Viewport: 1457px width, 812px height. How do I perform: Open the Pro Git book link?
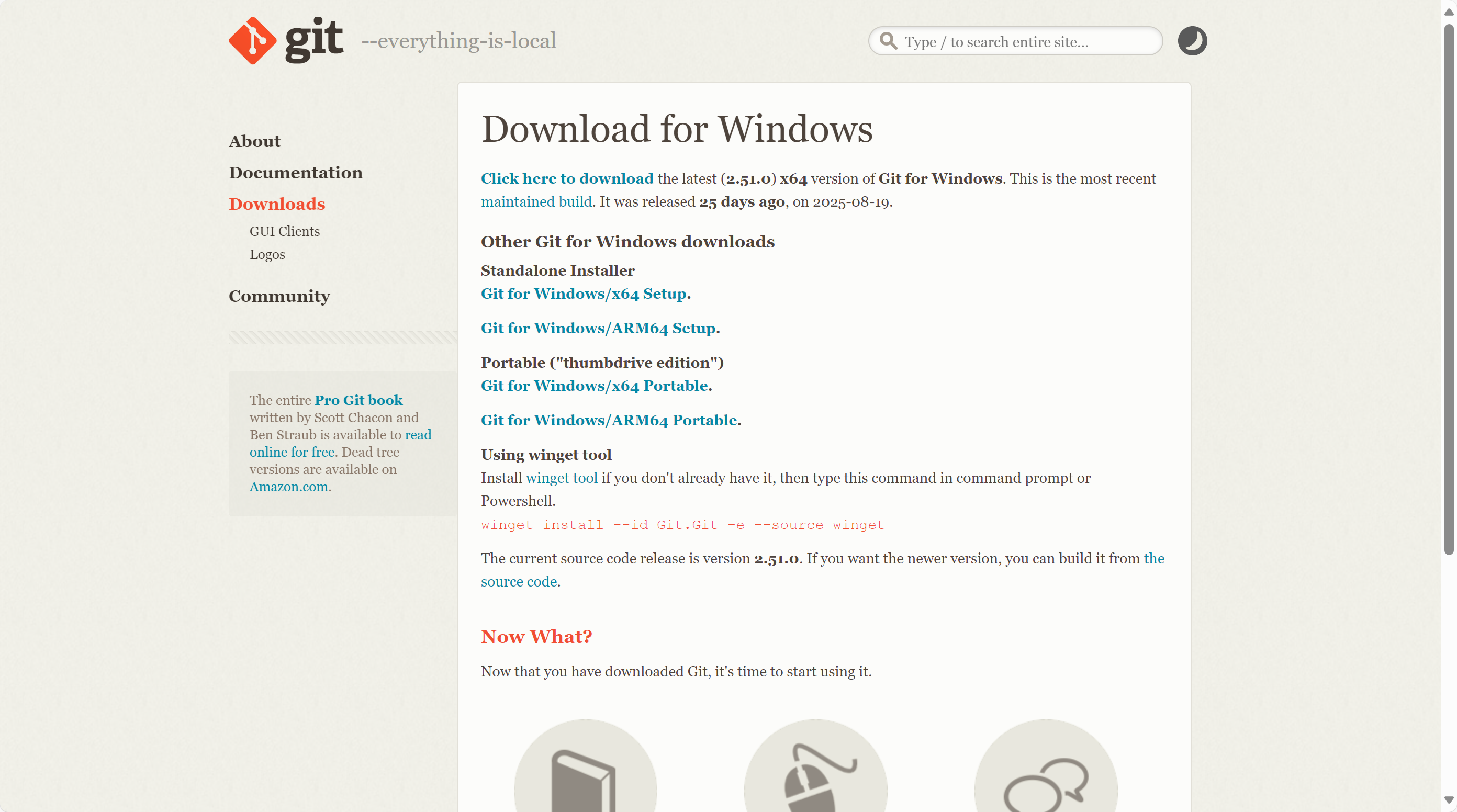tap(358, 400)
